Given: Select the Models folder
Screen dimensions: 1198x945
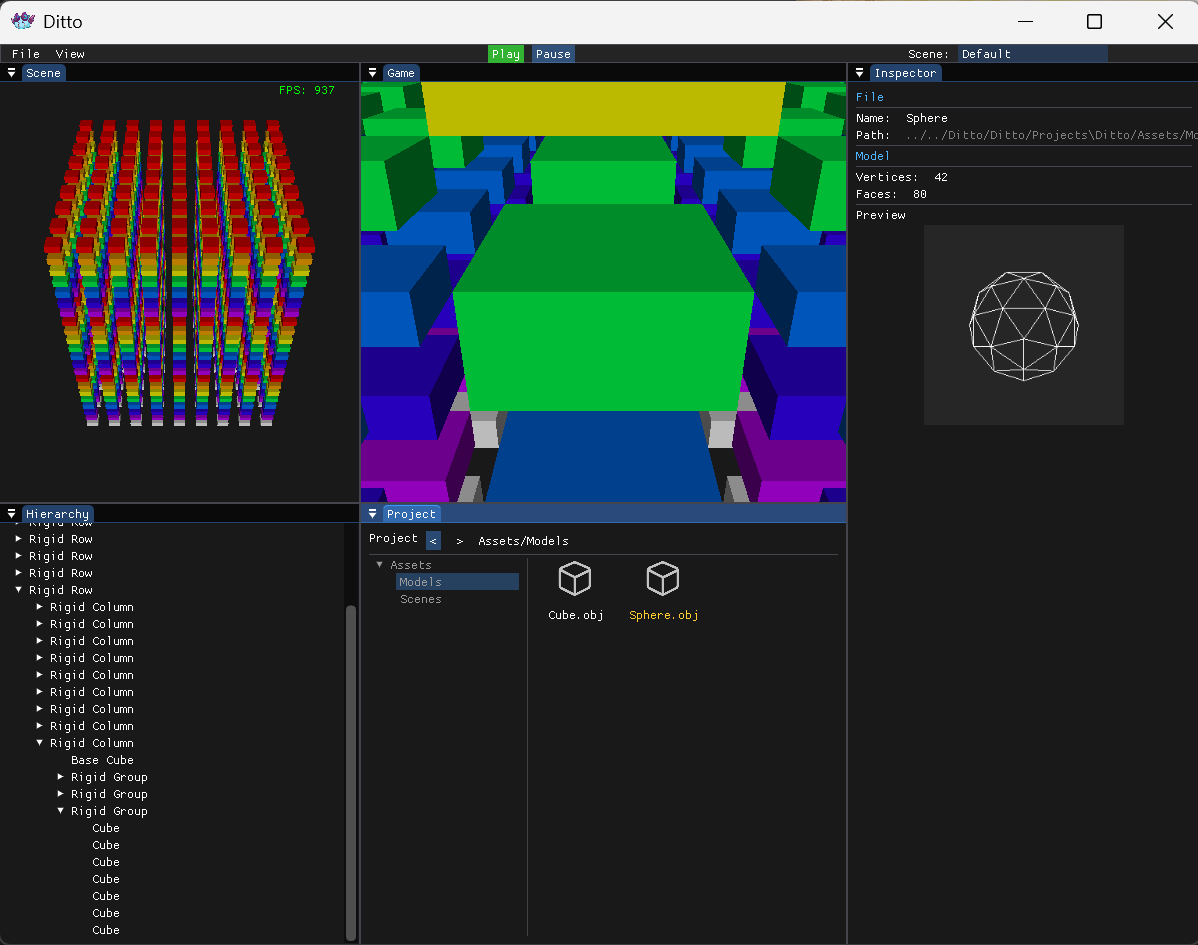Looking at the screenshot, I should point(457,581).
